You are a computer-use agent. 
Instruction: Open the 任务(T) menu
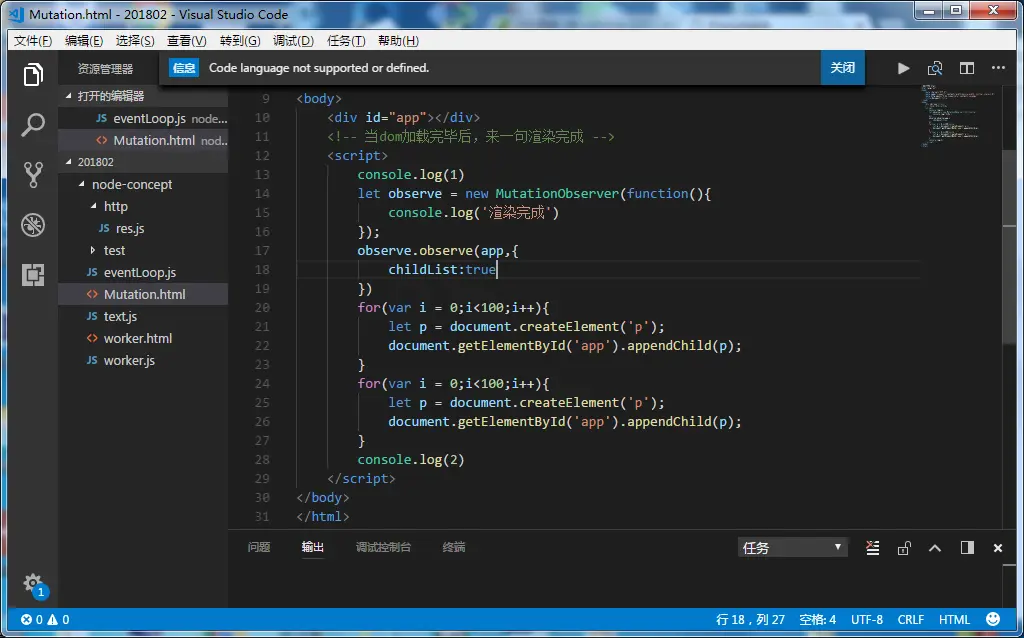pos(345,40)
